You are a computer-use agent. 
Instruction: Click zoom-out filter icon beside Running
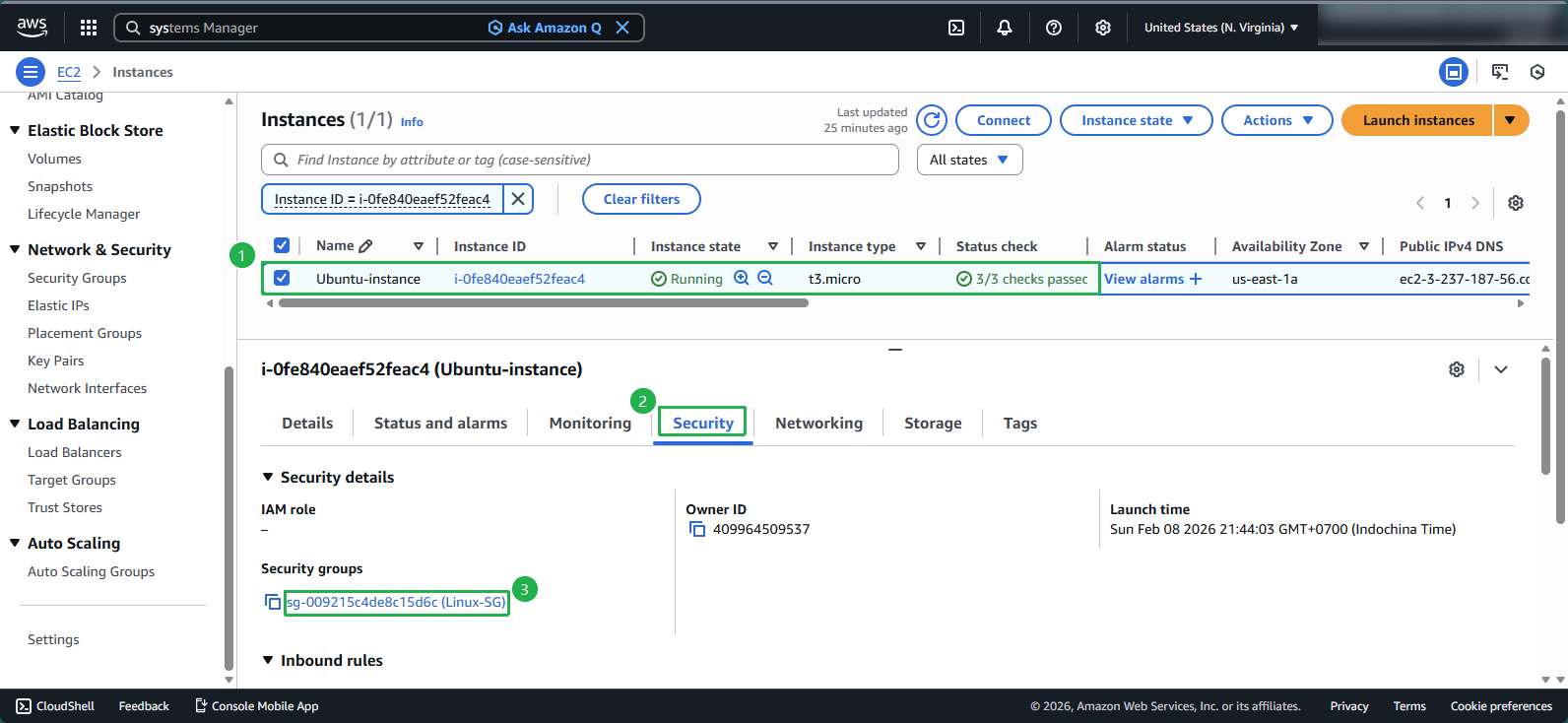pyautogui.click(x=765, y=278)
